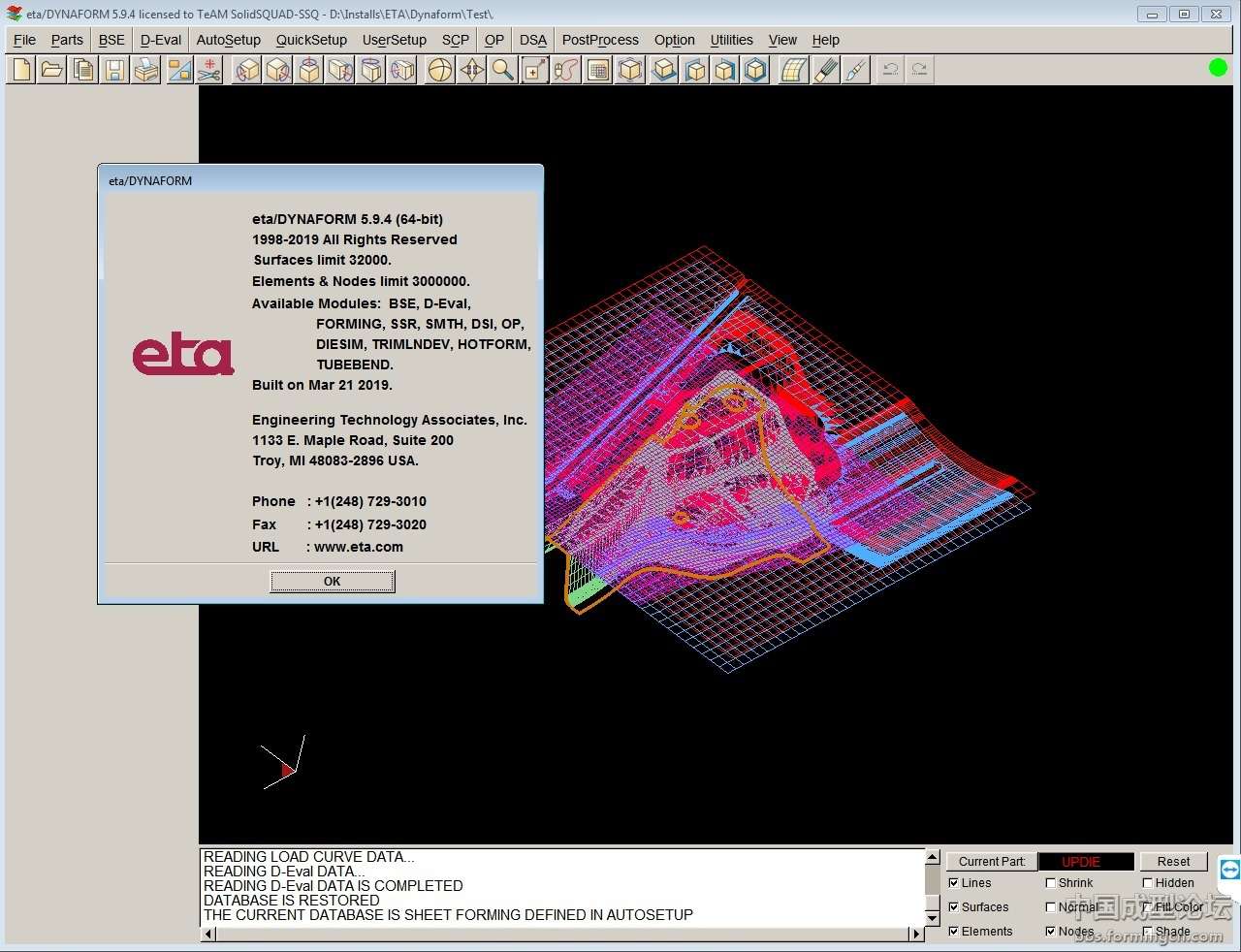
Task: Click the rotation cube icon right of scissors
Action: point(248,70)
